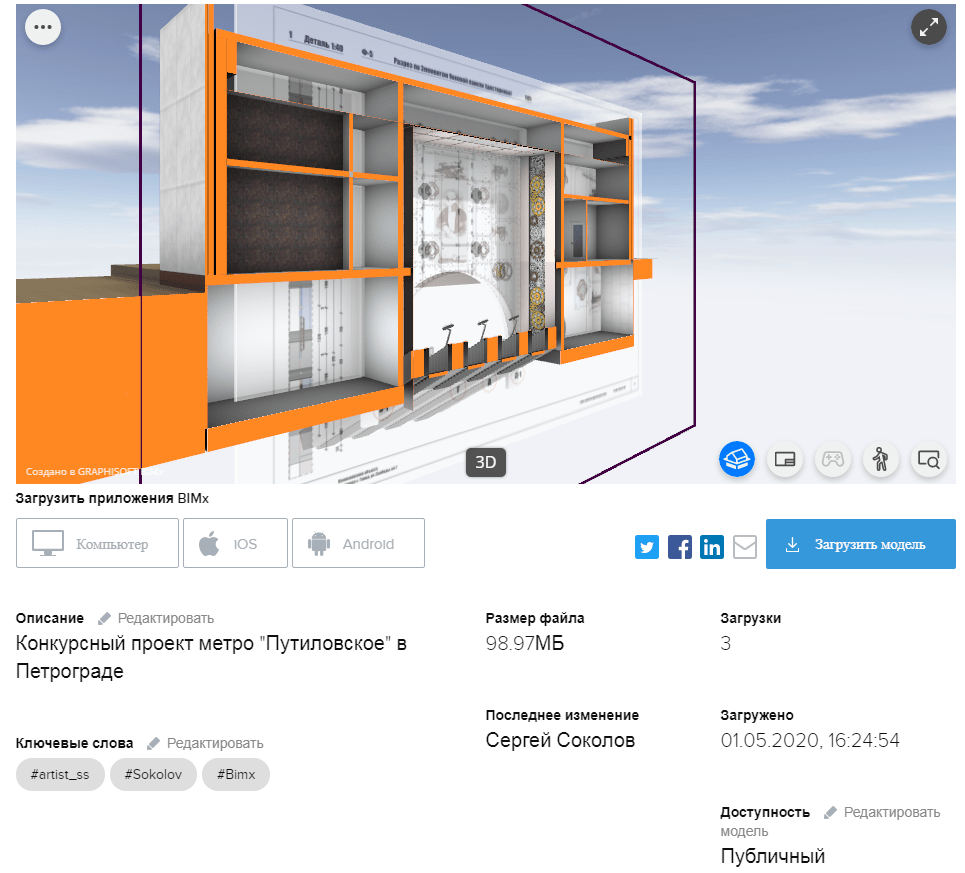Screen dimensions: 965x873
Task: Edit the Ключевые слова keywords
Action: [206, 743]
